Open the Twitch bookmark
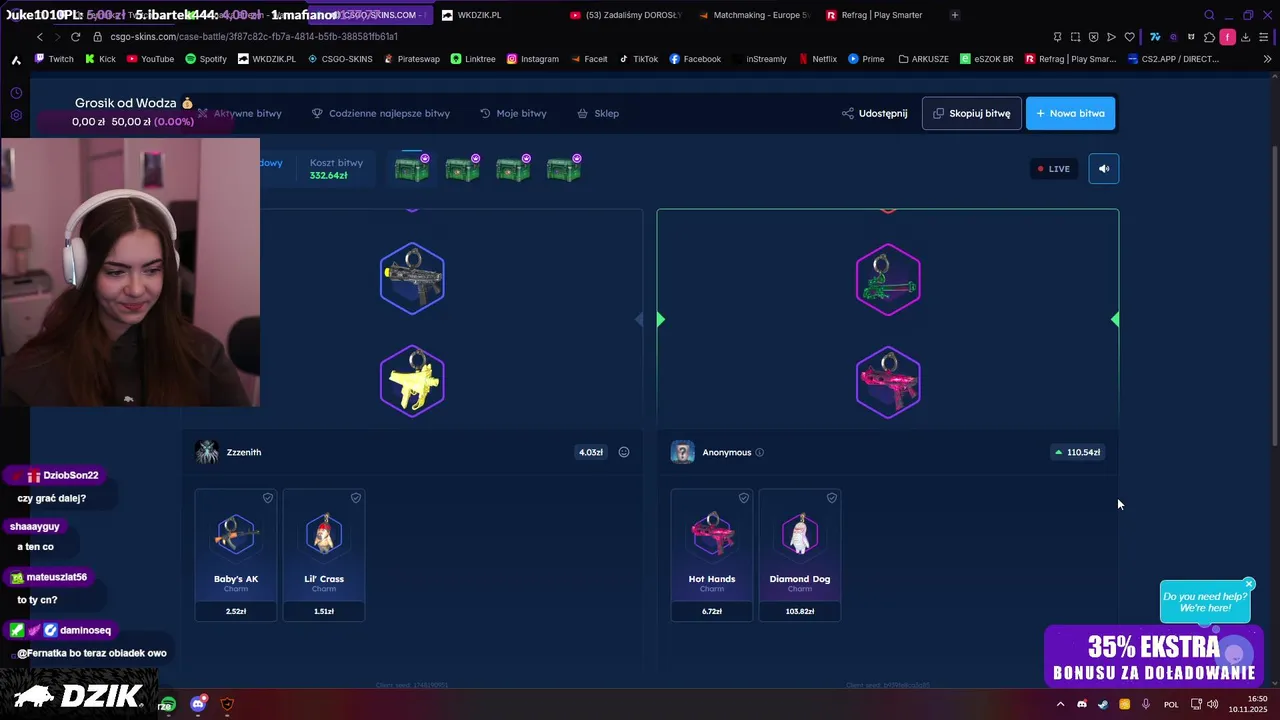The height and width of the screenshot is (720, 1280). (54, 59)
